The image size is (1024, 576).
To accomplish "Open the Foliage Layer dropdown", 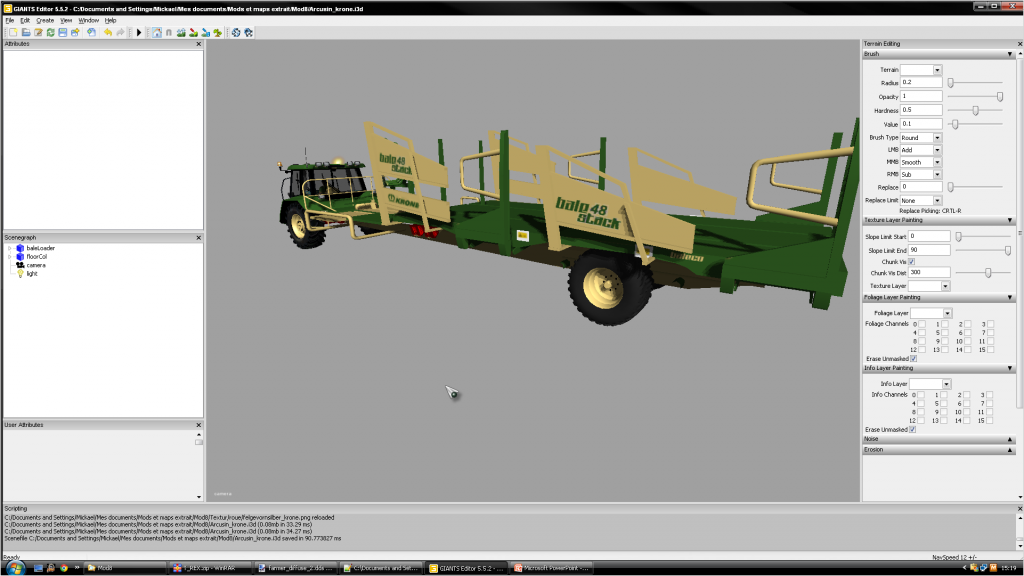I will coord(947,313).
